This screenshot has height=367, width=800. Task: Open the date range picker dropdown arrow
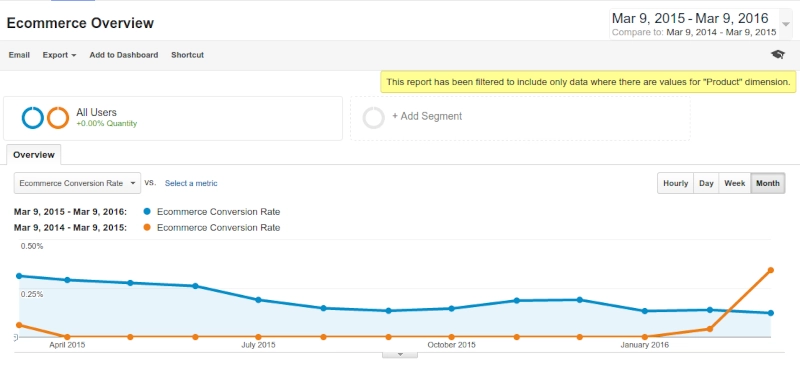(x=786, y=25)
